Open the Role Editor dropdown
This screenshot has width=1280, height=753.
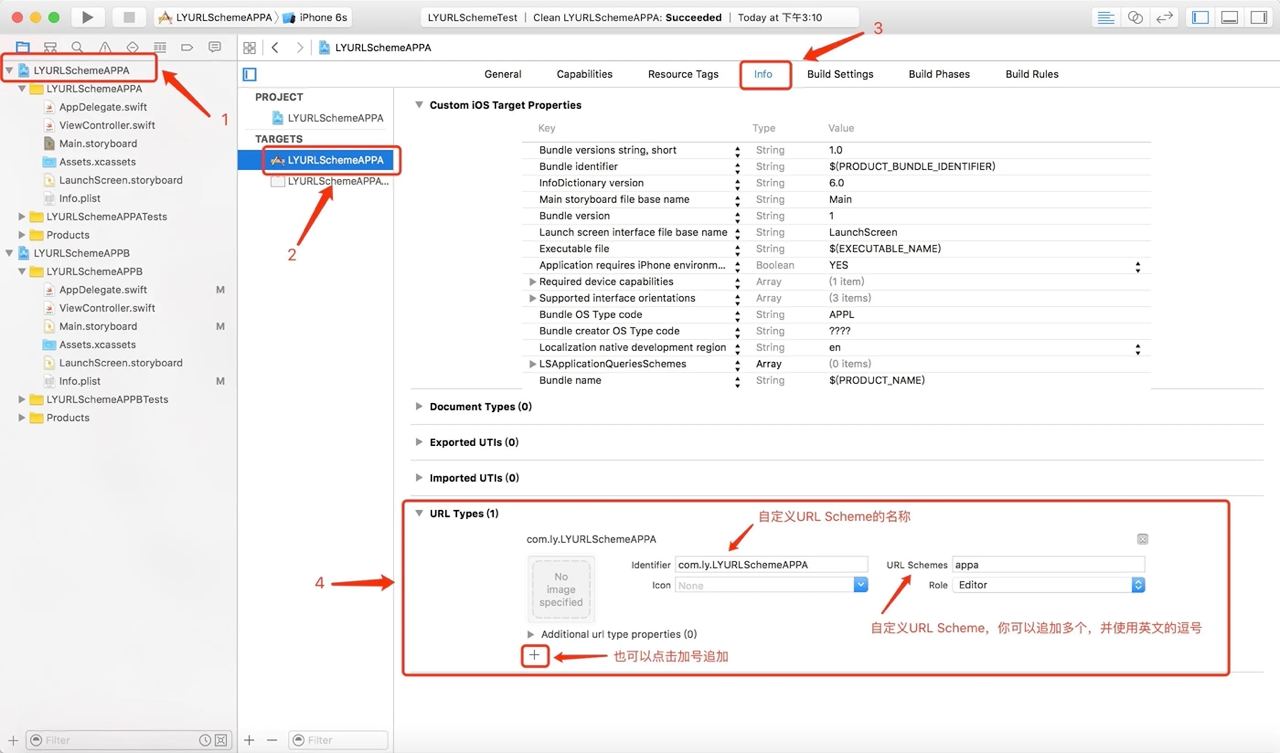pyautogui.click(x=1048, y=585)
